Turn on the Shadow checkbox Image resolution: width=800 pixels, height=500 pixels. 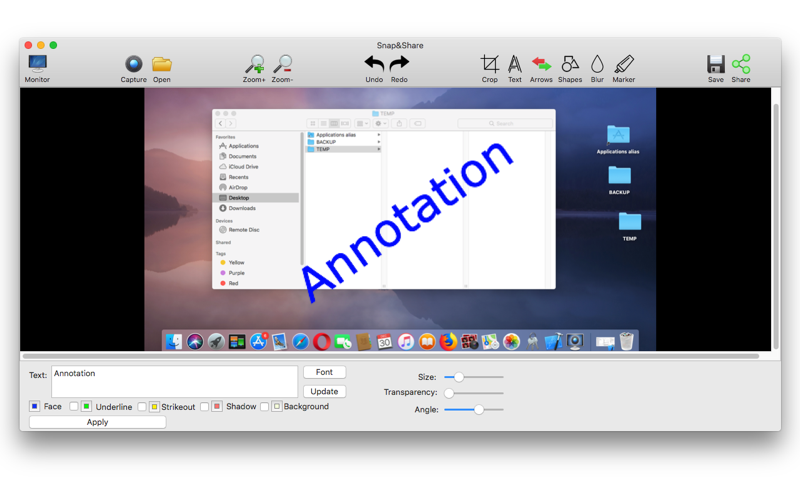coord(205,406)
